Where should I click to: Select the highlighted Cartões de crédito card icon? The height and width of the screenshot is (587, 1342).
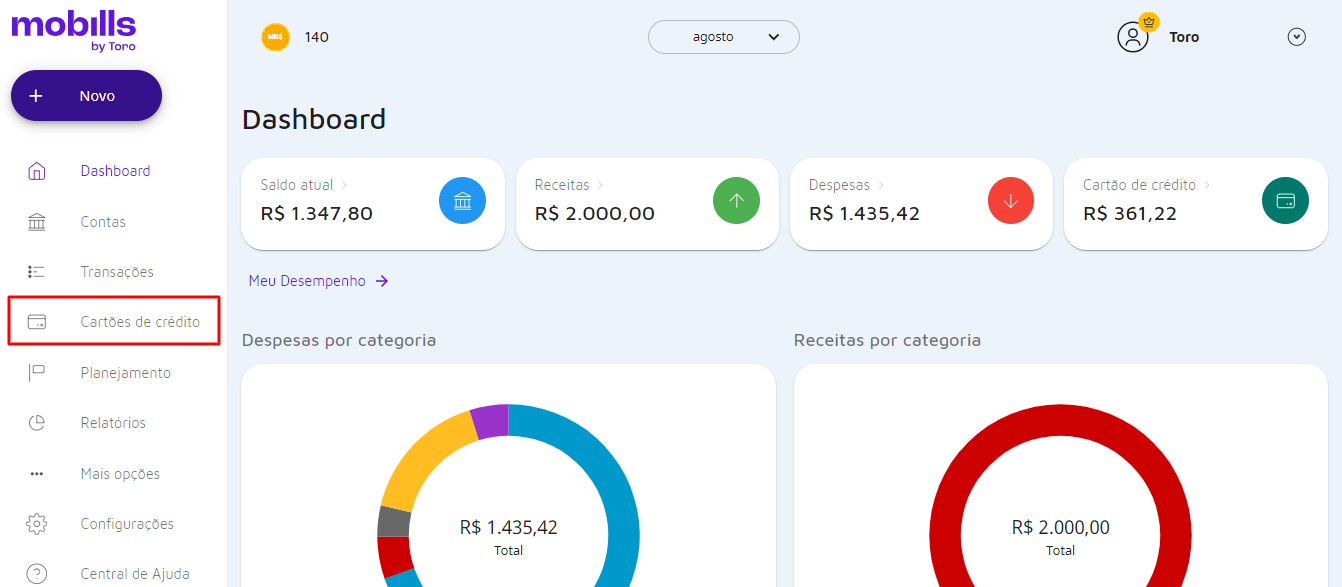[36, 321]
